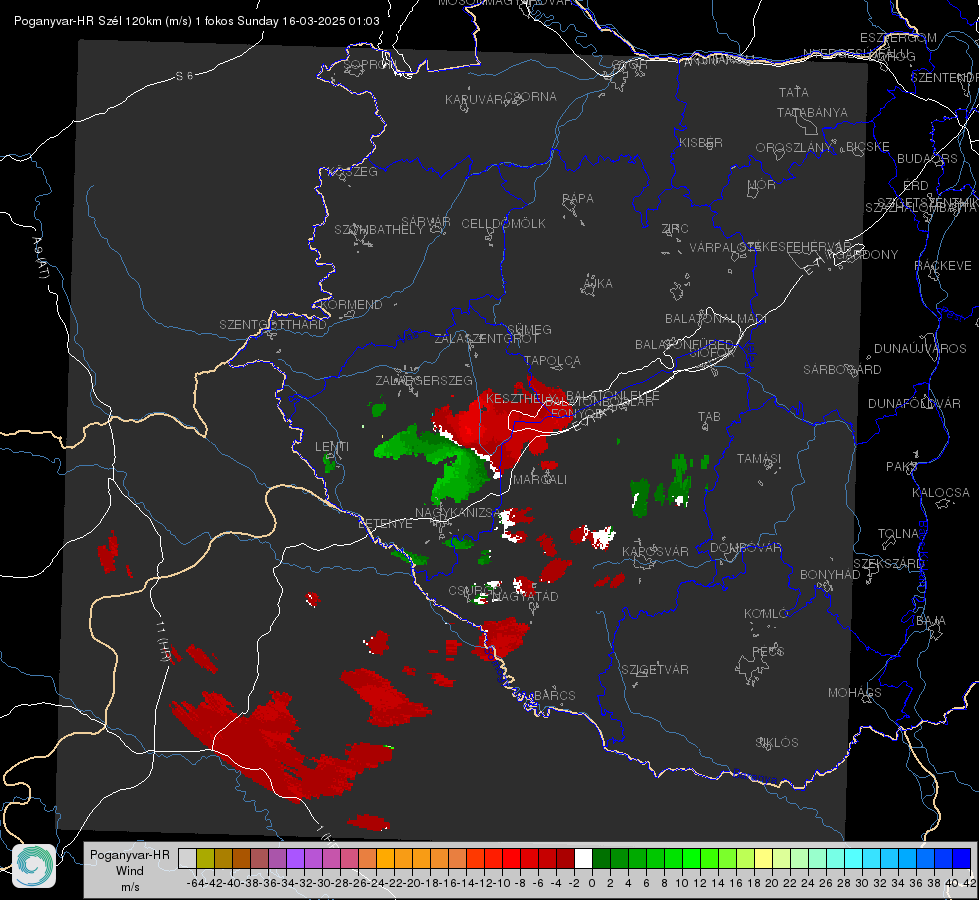This screenshot has height=900, width=979.
Task: Click the BAJA town label
Action: pos(931,621)
